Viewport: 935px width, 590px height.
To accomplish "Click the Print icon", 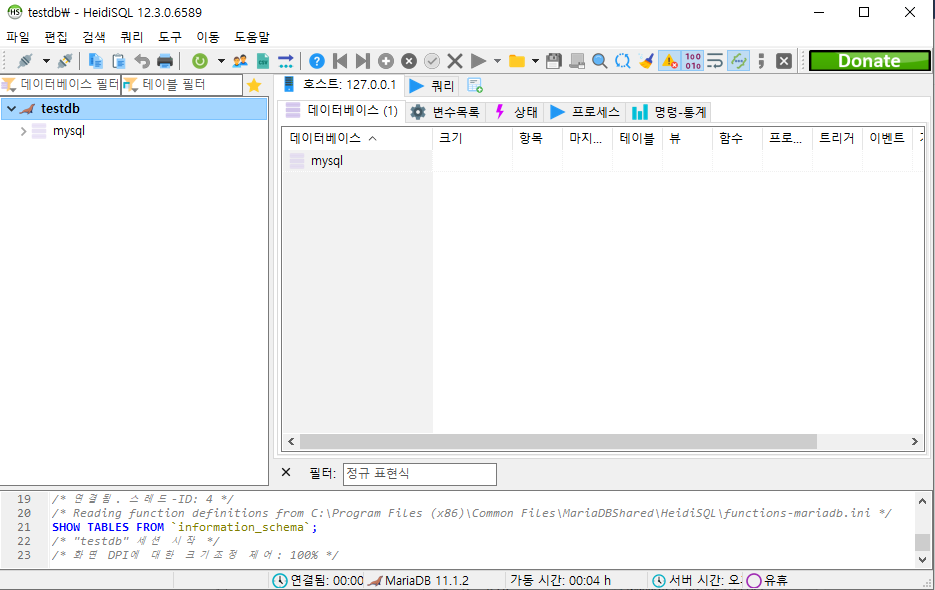I will coord(165,61).
